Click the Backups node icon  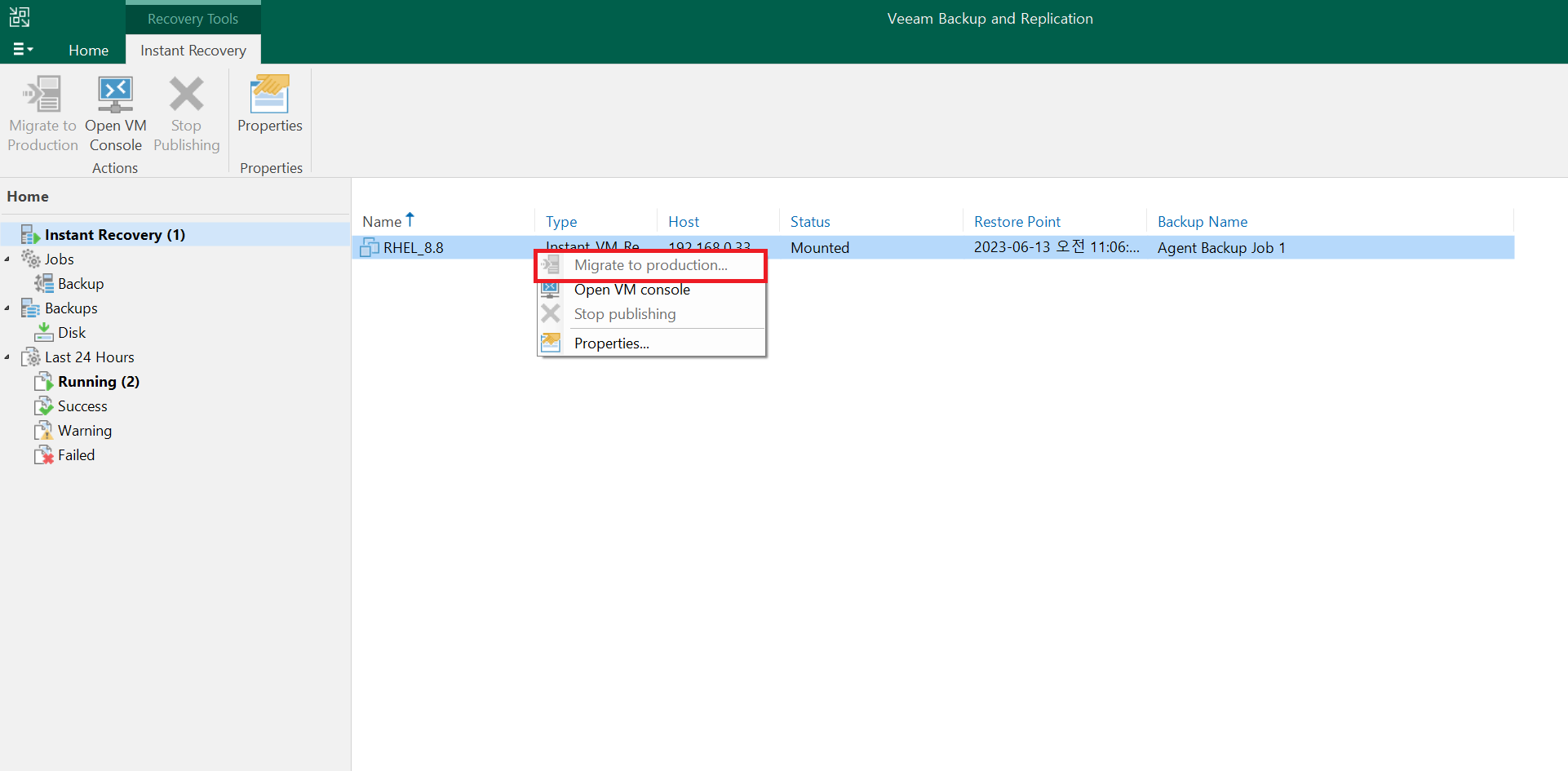[31, 308]
